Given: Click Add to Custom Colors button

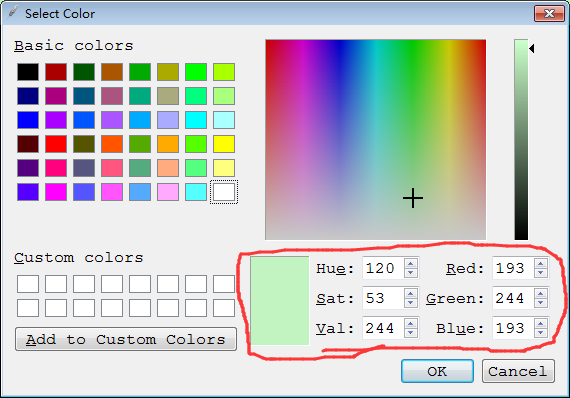Looking at the screenshot, I should 126,339.
